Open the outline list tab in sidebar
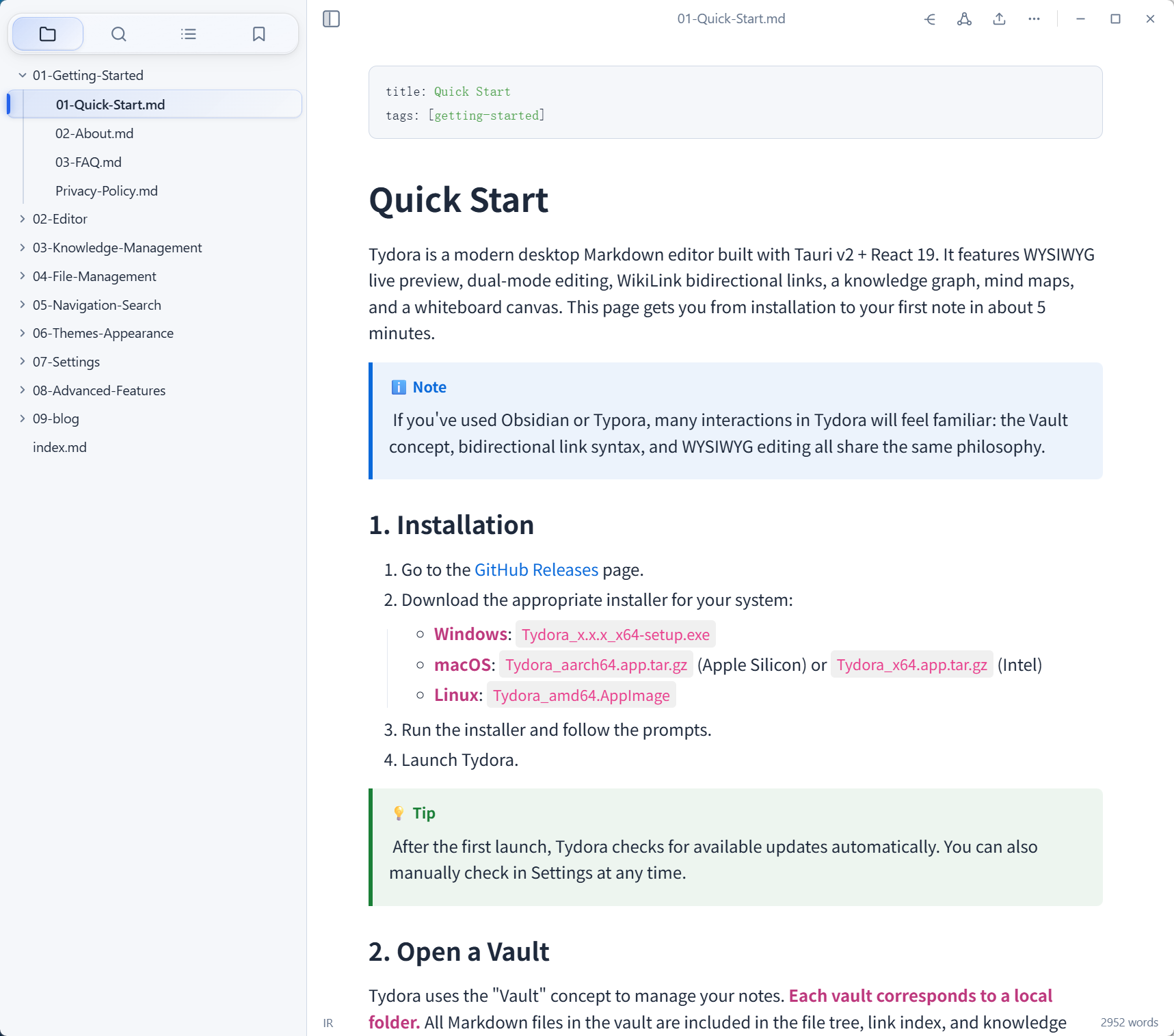Image resolution: width=1174 pixels, height=1036 pixels. pyautogui.click(x=189, y=34)
